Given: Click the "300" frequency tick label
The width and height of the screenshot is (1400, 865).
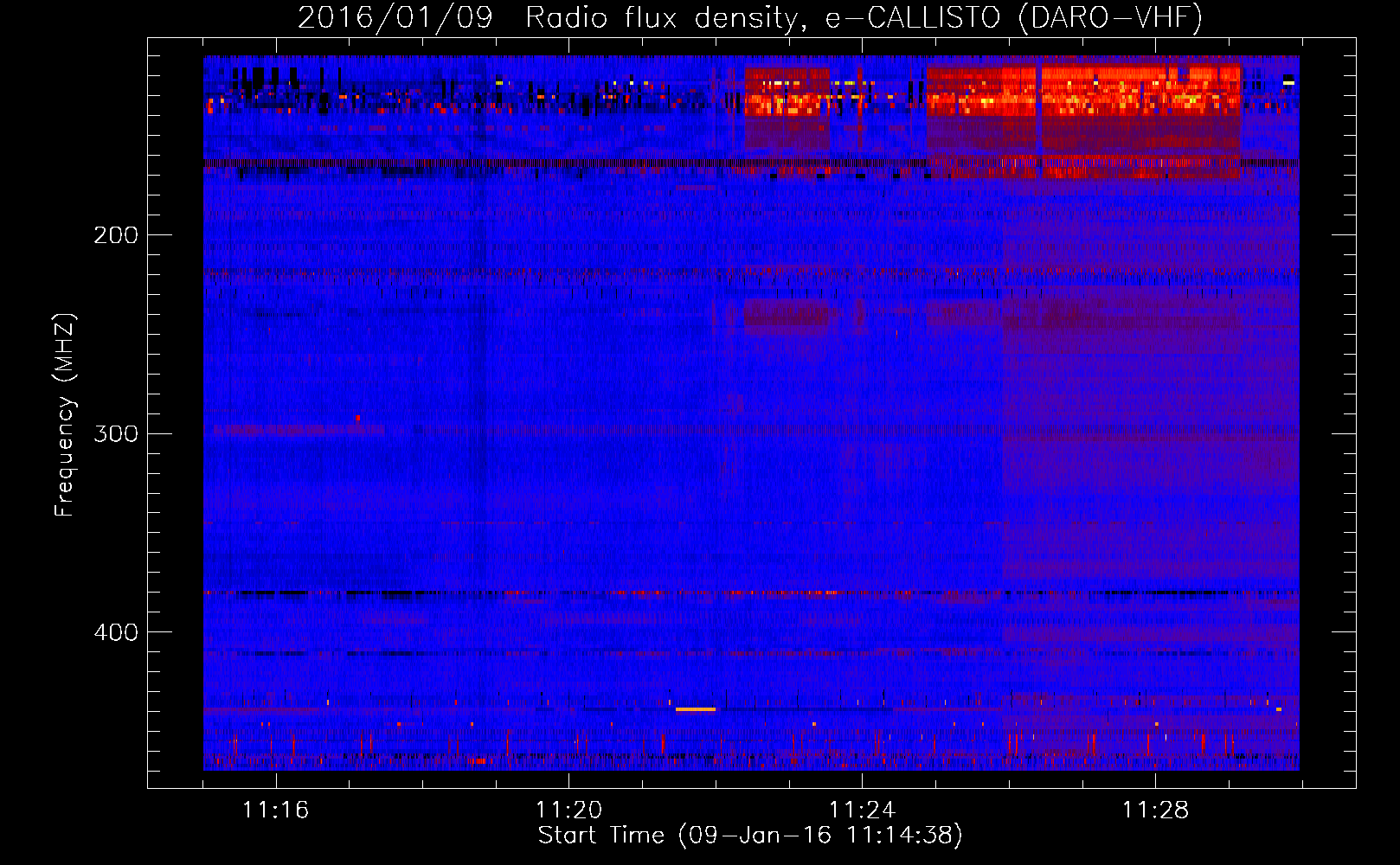Looking at the screenshot, I should click(x=116, y=433).
